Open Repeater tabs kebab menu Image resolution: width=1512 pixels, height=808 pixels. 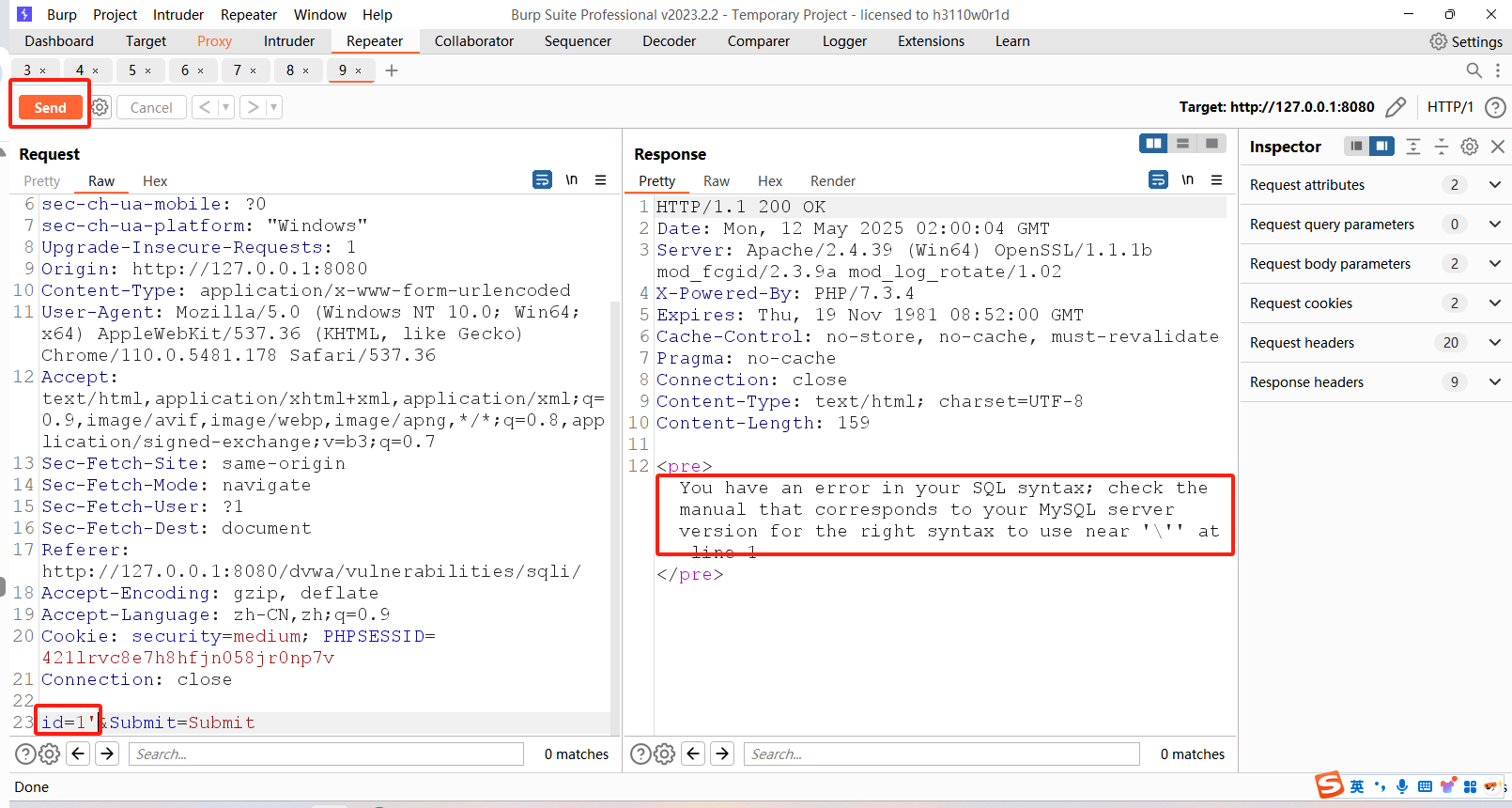1498,70
